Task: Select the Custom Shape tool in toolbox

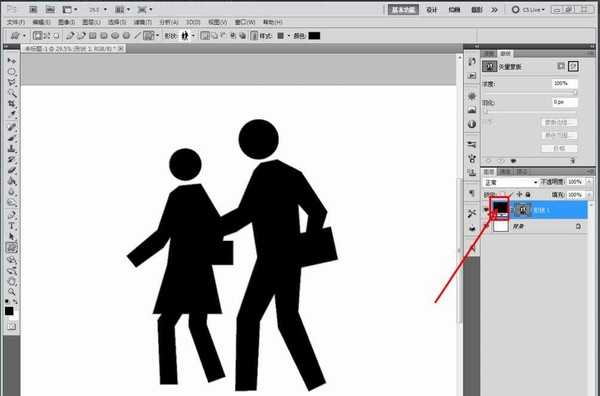Action: pos(12,248)
